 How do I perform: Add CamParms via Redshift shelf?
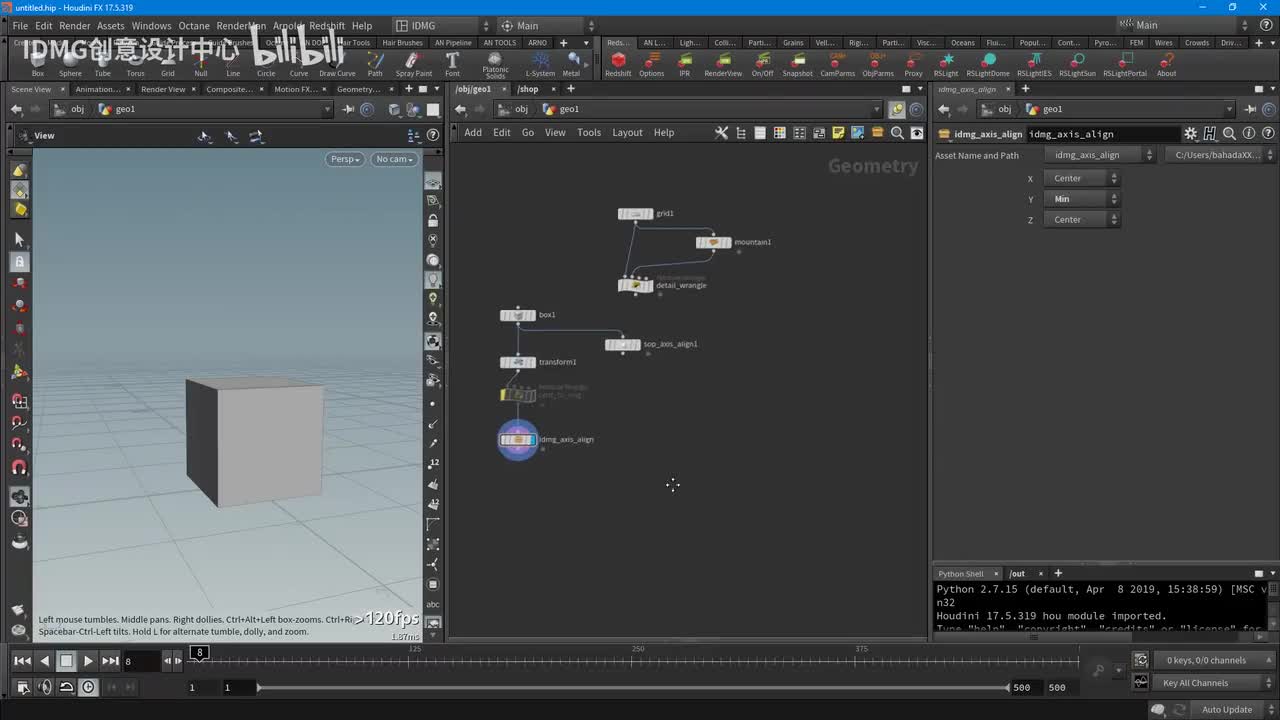(838, 65)
